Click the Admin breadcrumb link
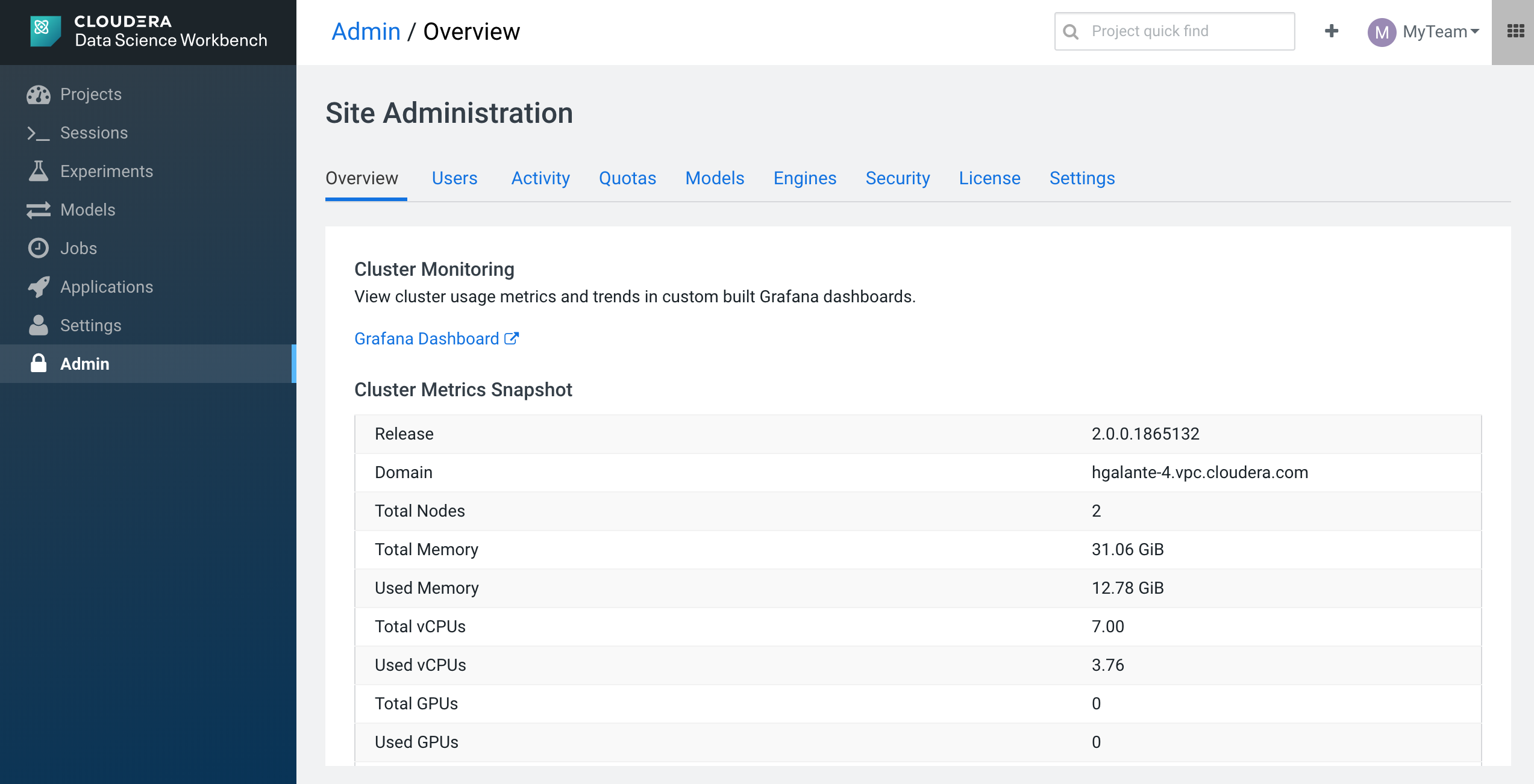The image size is (1534, 784). [366, 31]
